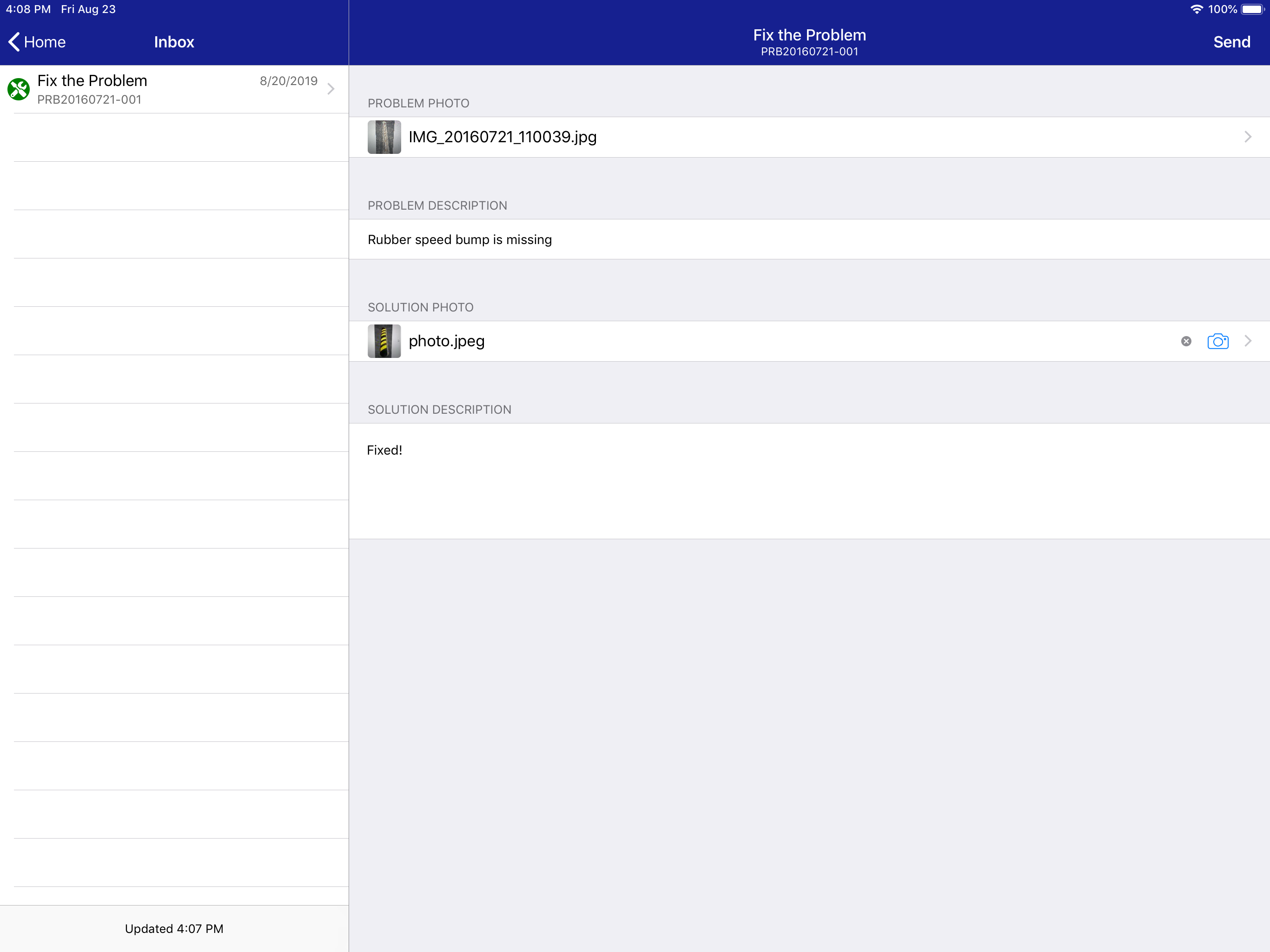This screenshot has height=952, width=1270.
Task: Tap the Wi-Fi icon in status bar
Action: click(x=1197, y=9)
